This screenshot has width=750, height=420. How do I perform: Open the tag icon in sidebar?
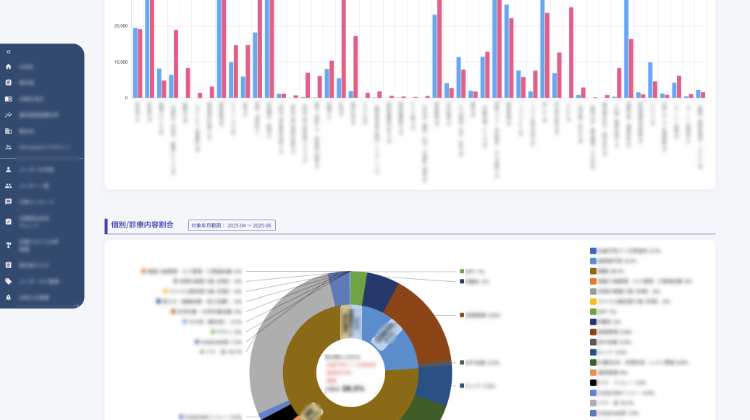point(9,281)
